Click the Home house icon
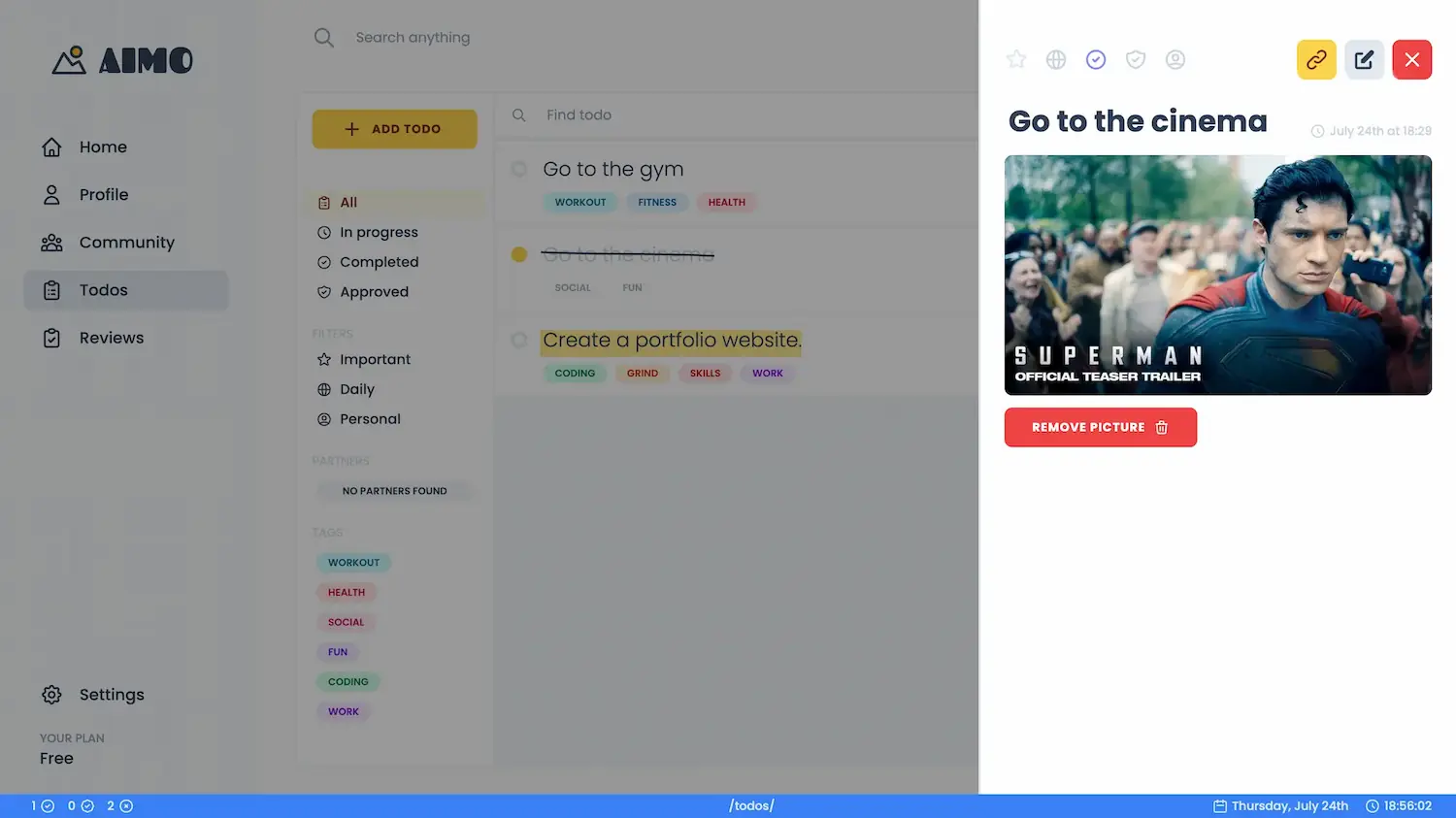This screenshot has width=1456, height=818. [x=52, y=147]
